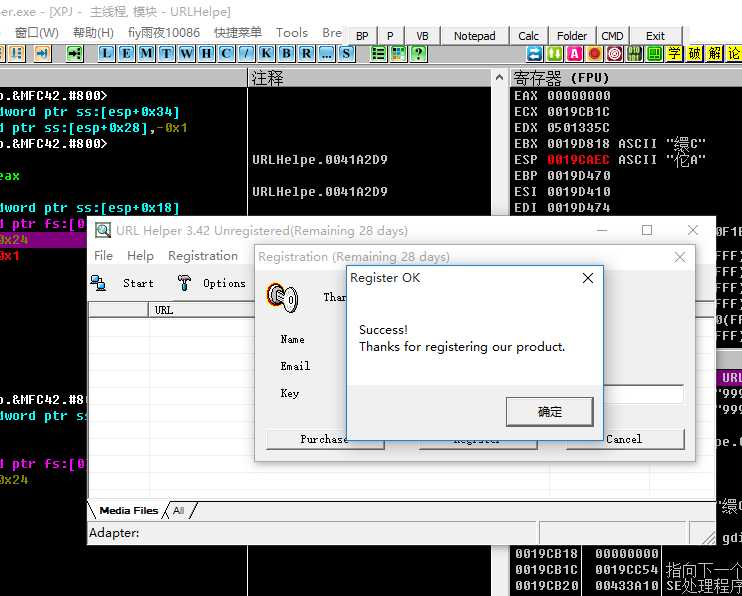Click the yellow 破 toolbar icon
This screenshot has height=596, width=742.
click(695, 53)
